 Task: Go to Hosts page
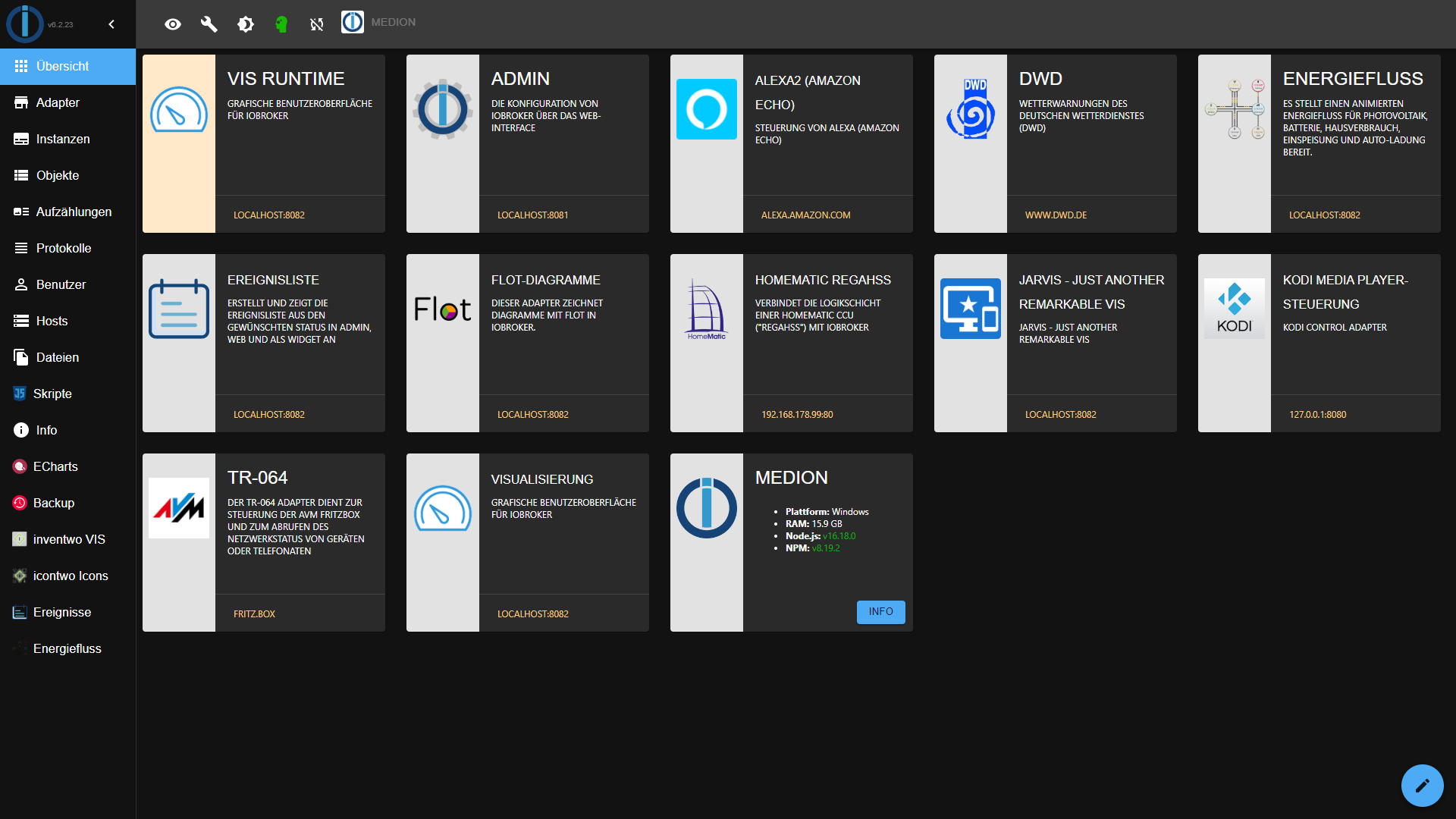pos(68,321)
